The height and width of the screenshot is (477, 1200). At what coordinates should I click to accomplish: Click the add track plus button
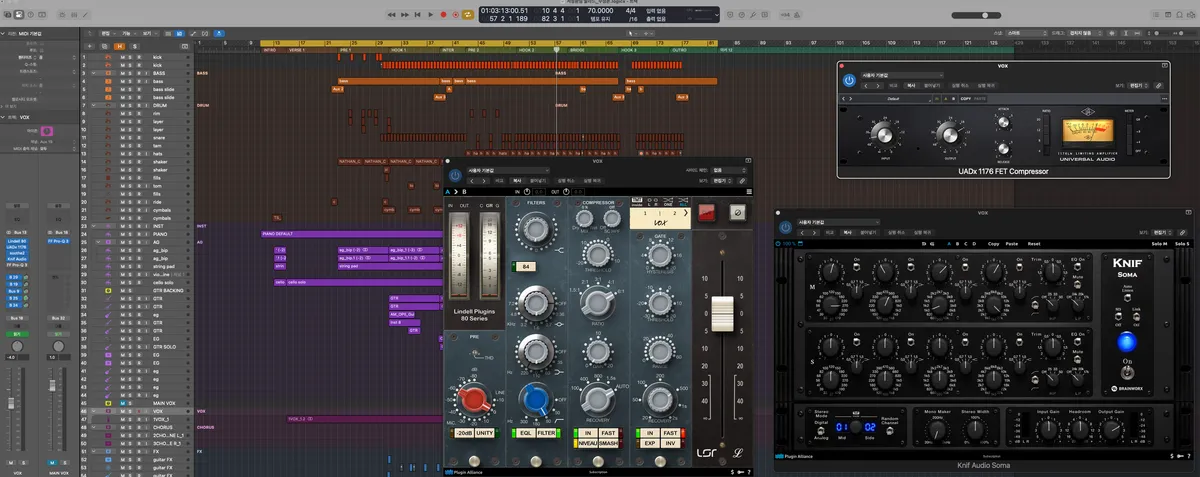pyautogui.click(x=88, y=46)
